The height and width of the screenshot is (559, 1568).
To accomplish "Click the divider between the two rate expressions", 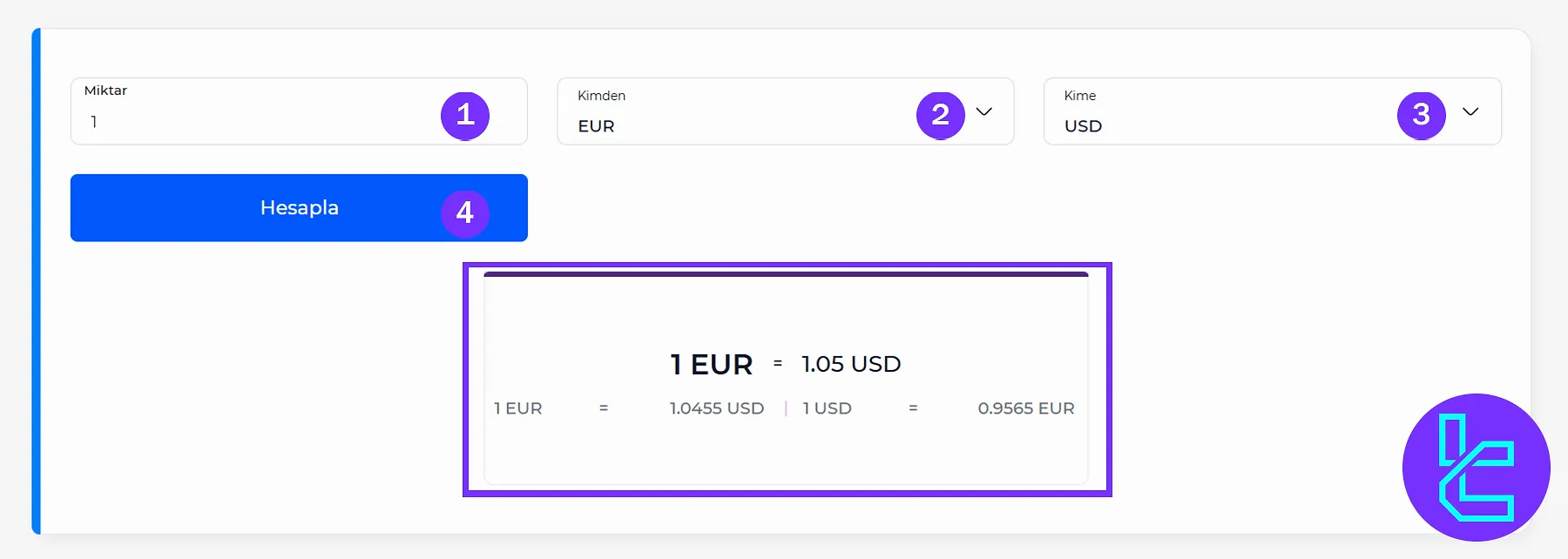I will 786,407.
